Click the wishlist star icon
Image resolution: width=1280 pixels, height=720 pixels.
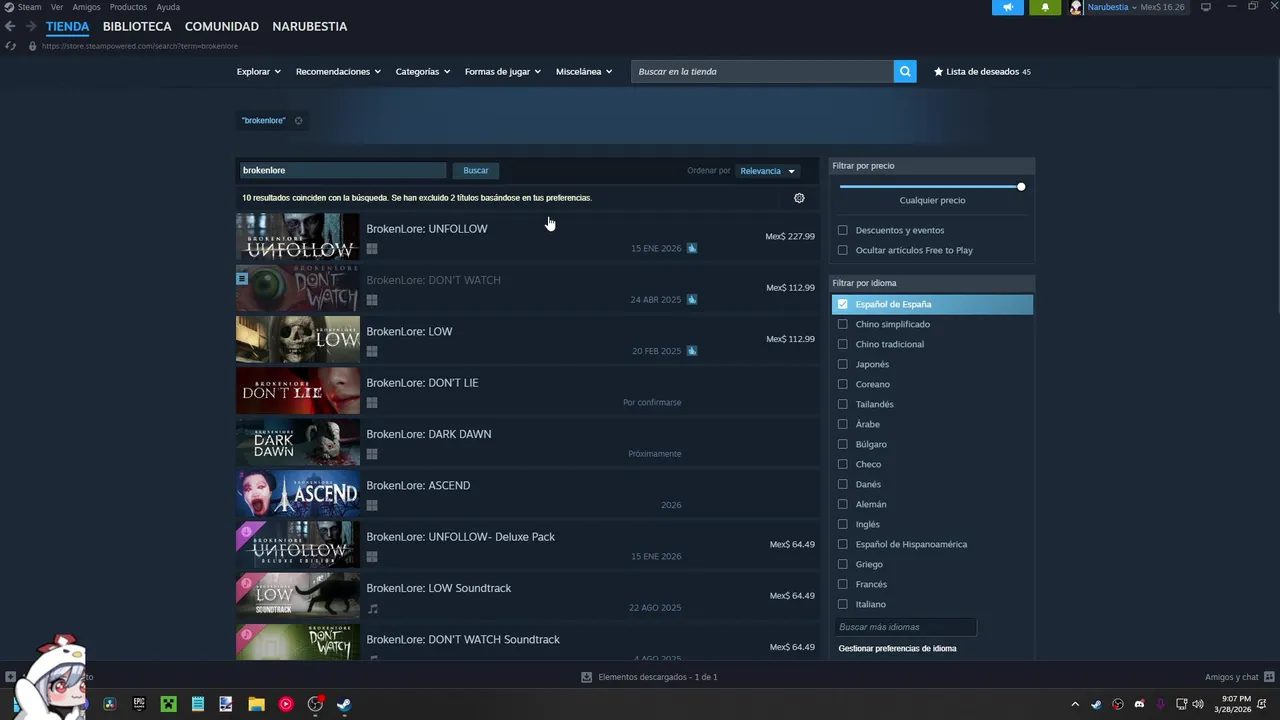coord(938,72)
